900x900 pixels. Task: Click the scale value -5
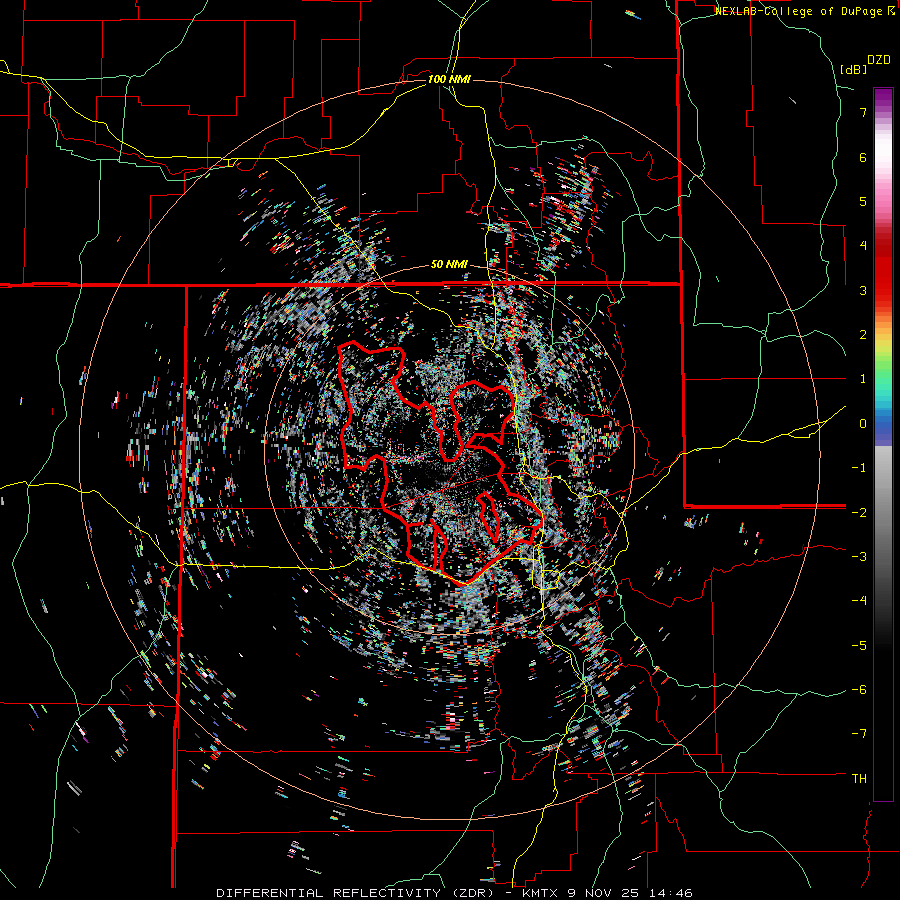(x=859, y=646)
